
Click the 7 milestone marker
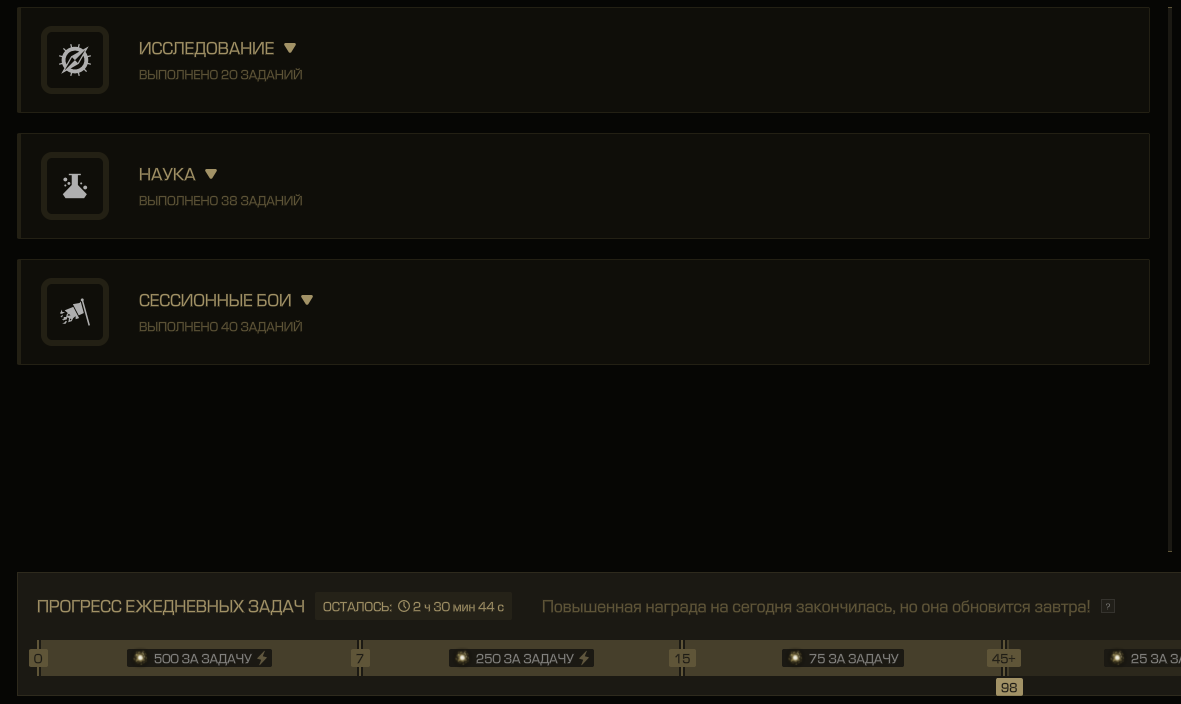(x=360, y=658)
